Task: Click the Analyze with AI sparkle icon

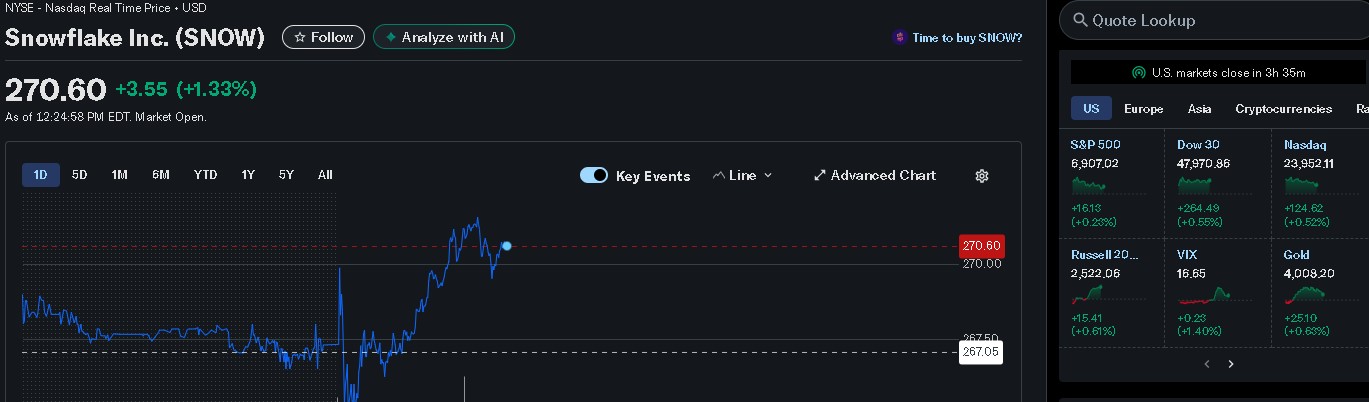Action: (391, 38)
